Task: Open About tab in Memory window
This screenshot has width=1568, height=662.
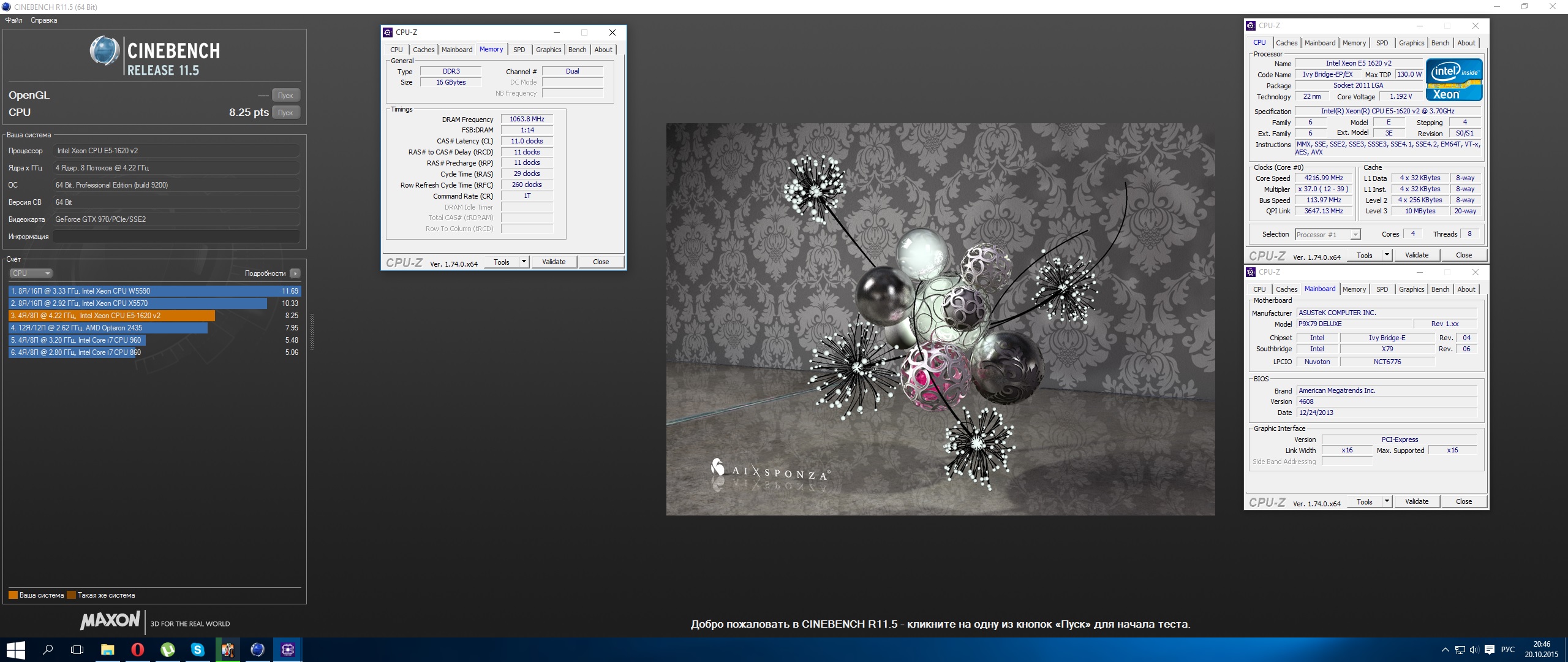Action: (603, 50)
